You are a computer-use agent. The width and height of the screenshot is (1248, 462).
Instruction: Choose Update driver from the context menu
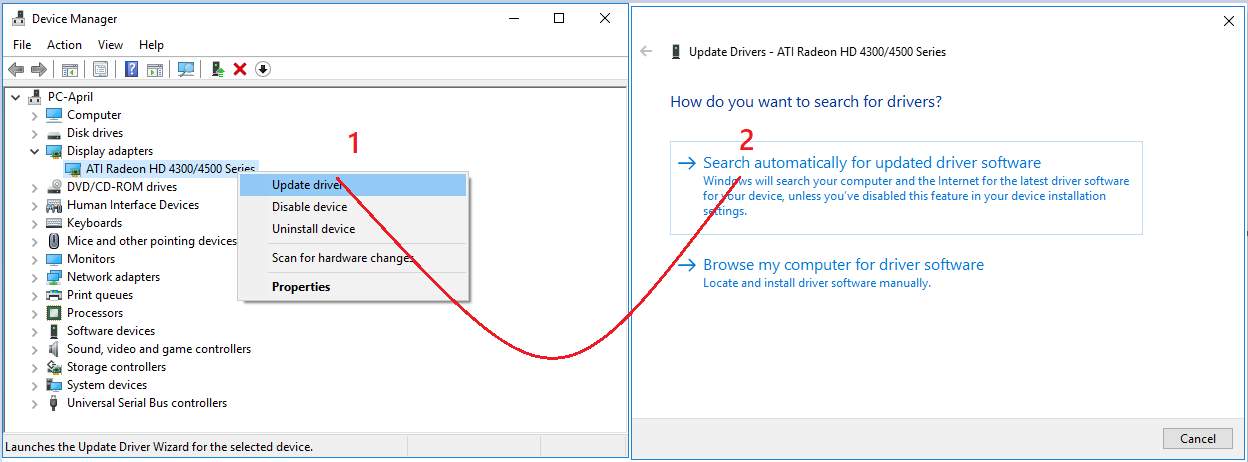point(307,185)
